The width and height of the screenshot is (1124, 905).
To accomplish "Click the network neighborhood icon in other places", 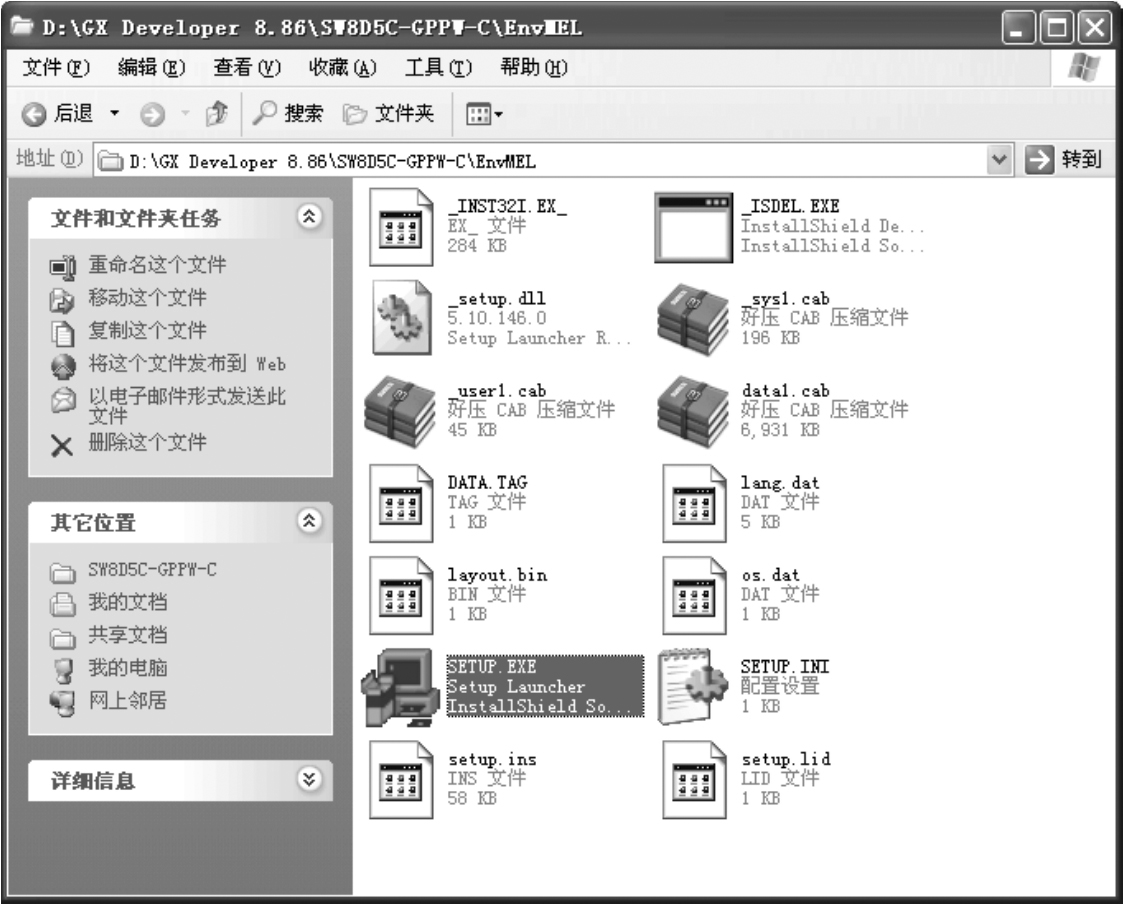I will point(63,703).
